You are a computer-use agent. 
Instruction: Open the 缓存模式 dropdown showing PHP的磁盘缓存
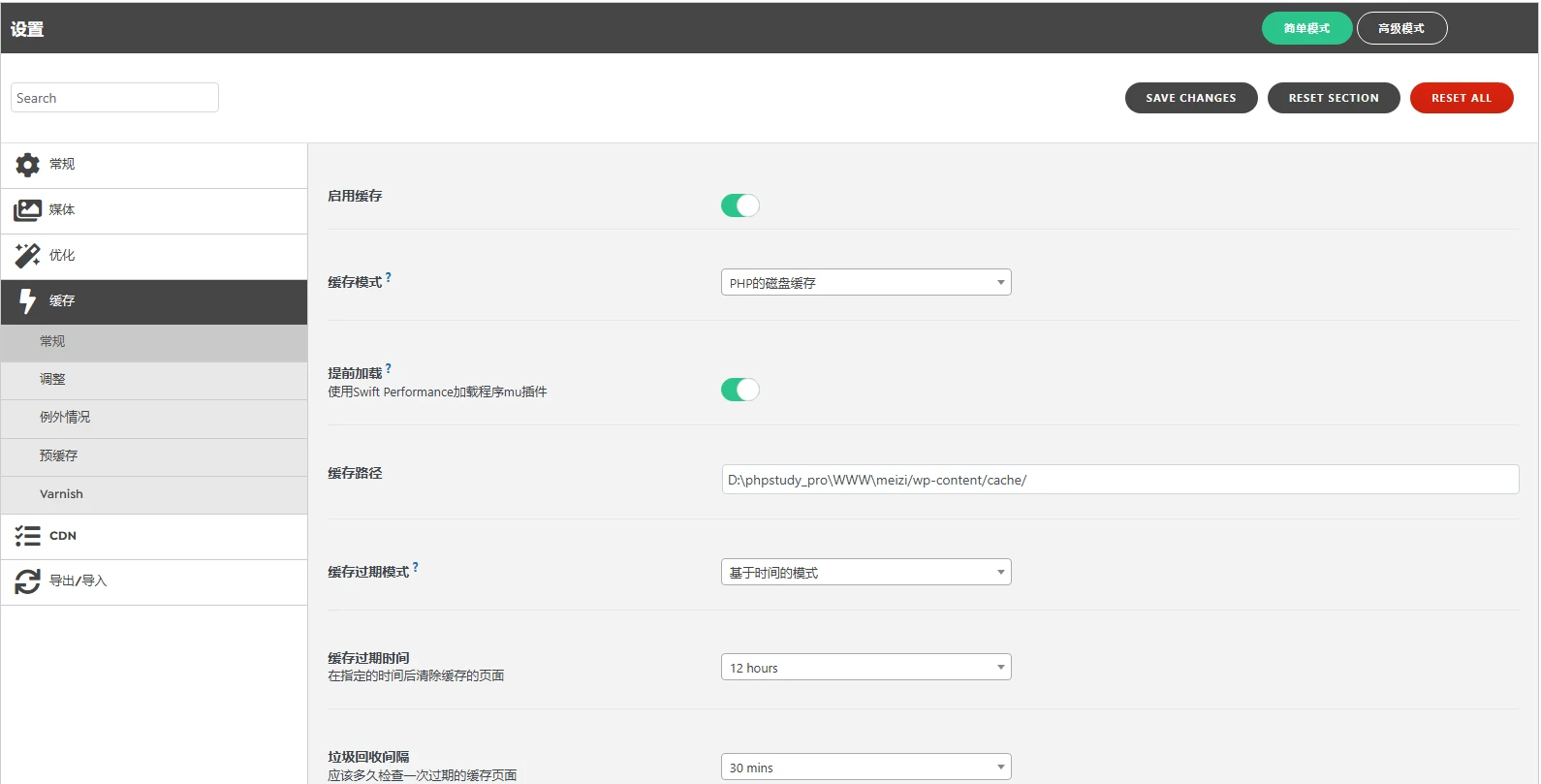click(866, 282)
